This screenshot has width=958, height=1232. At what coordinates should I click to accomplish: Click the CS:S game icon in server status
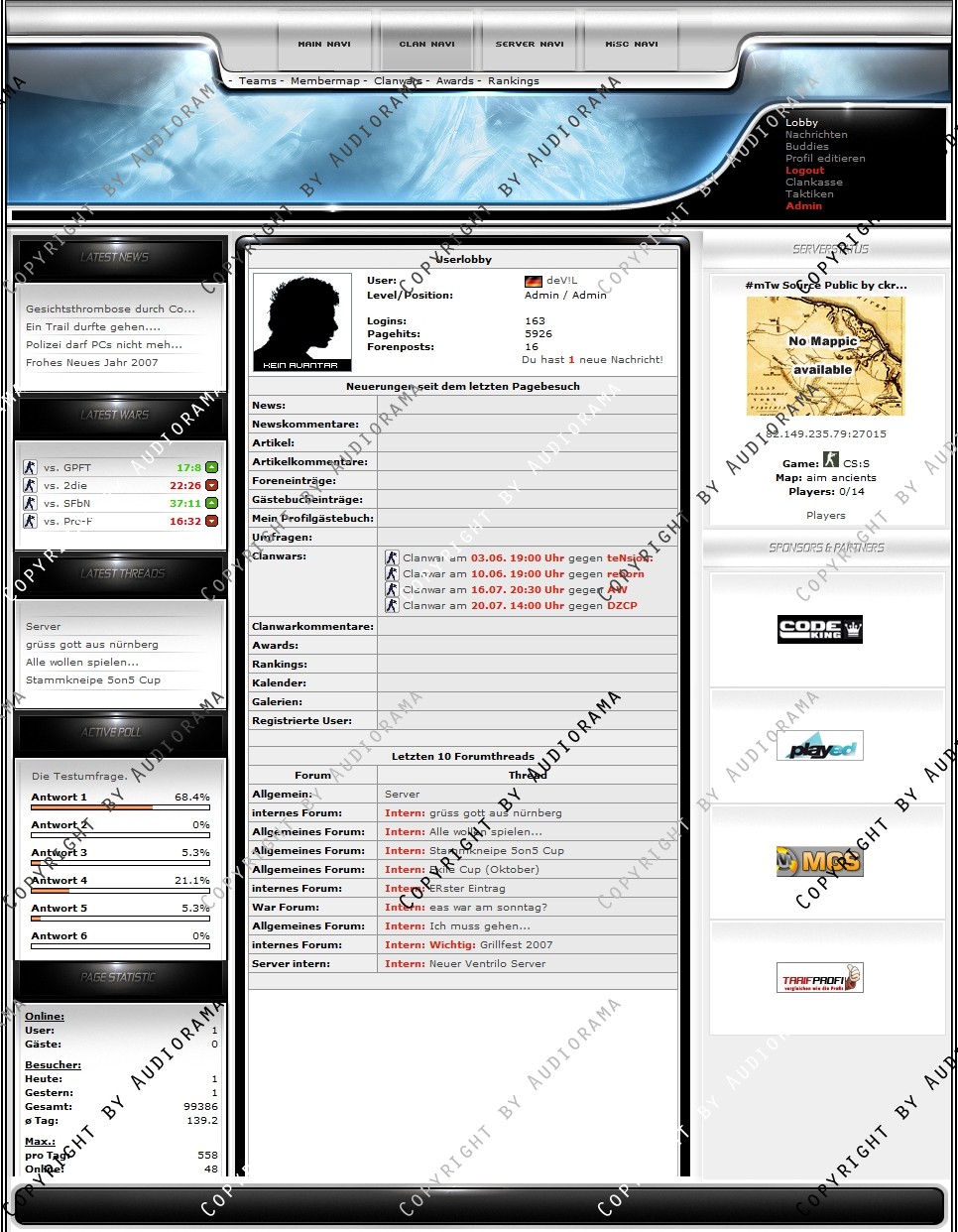(831, 460)
